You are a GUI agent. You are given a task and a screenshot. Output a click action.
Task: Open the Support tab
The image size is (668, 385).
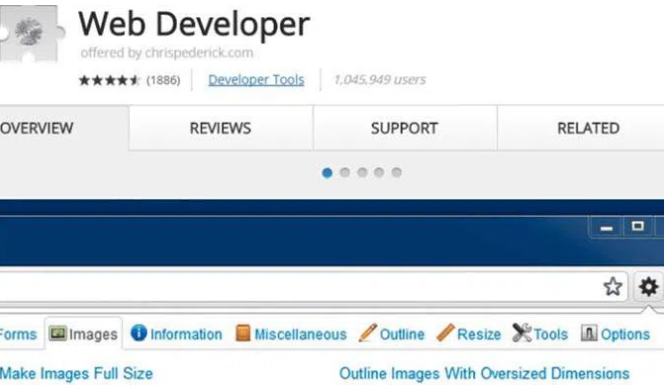[404, 128]
